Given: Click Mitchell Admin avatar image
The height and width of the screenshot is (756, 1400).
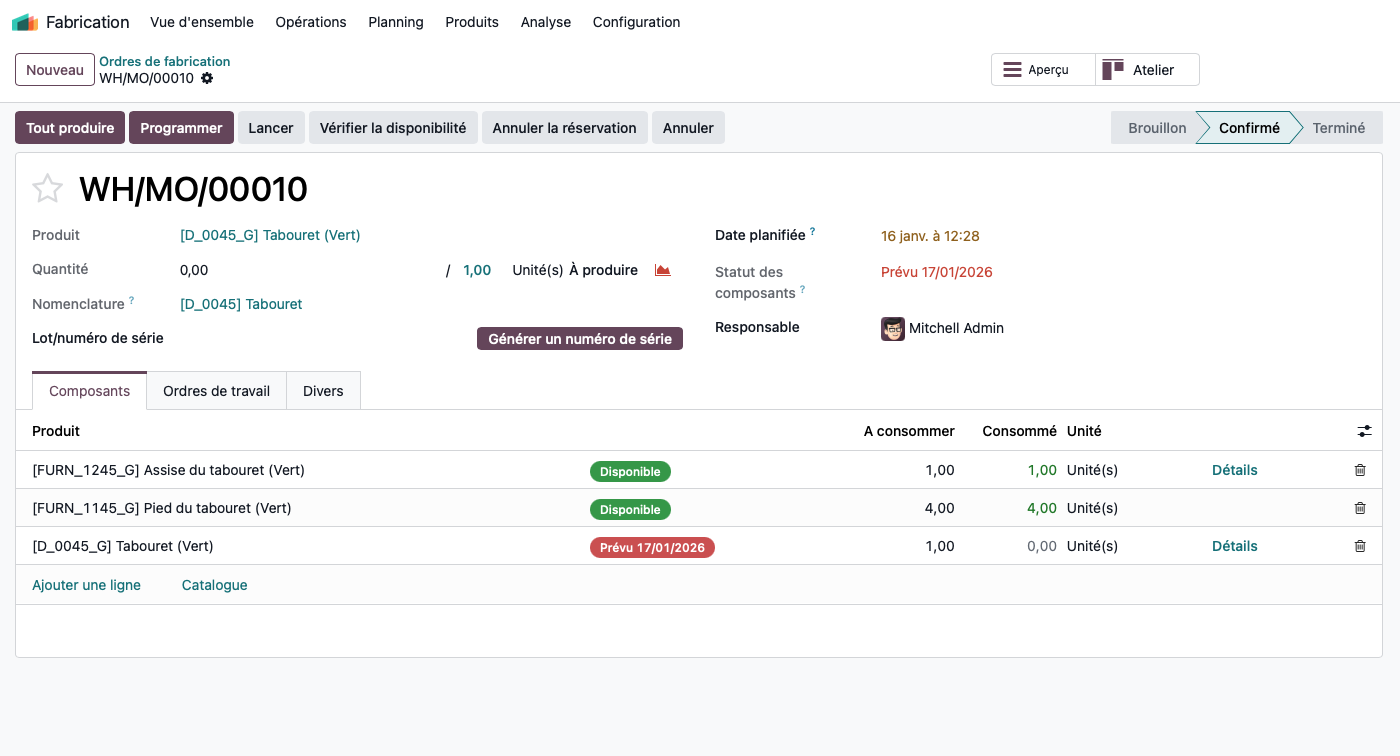Looking at the screenshot, I should [892, 328].
